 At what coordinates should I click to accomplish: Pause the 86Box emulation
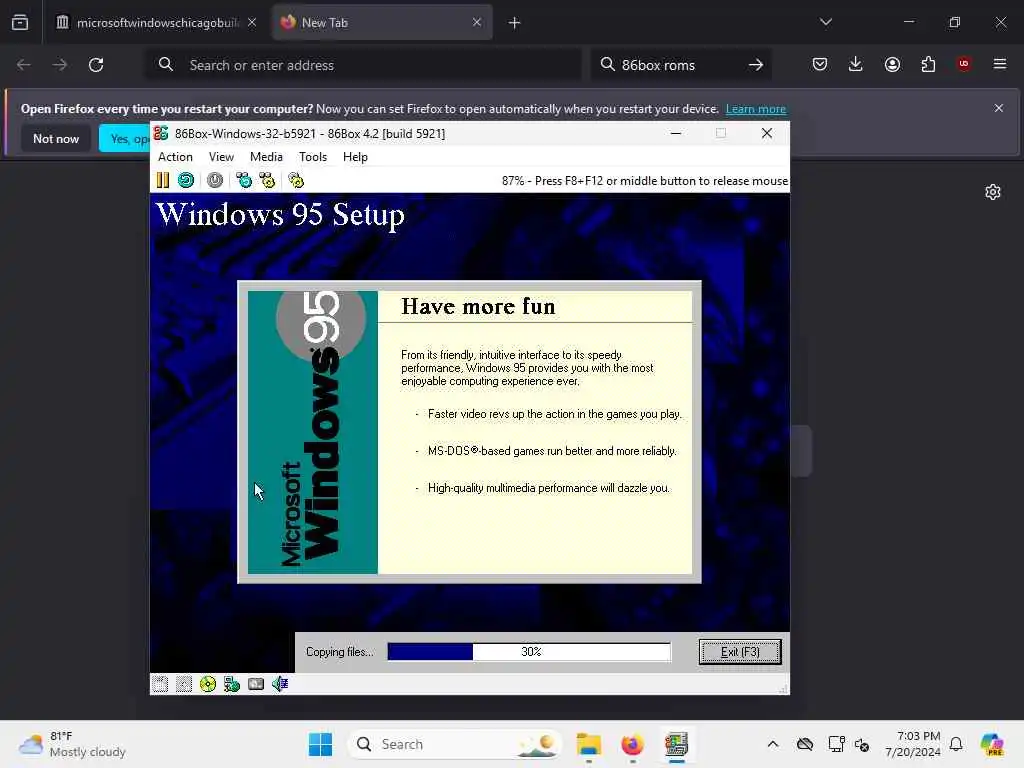click(x=163, y=180)
